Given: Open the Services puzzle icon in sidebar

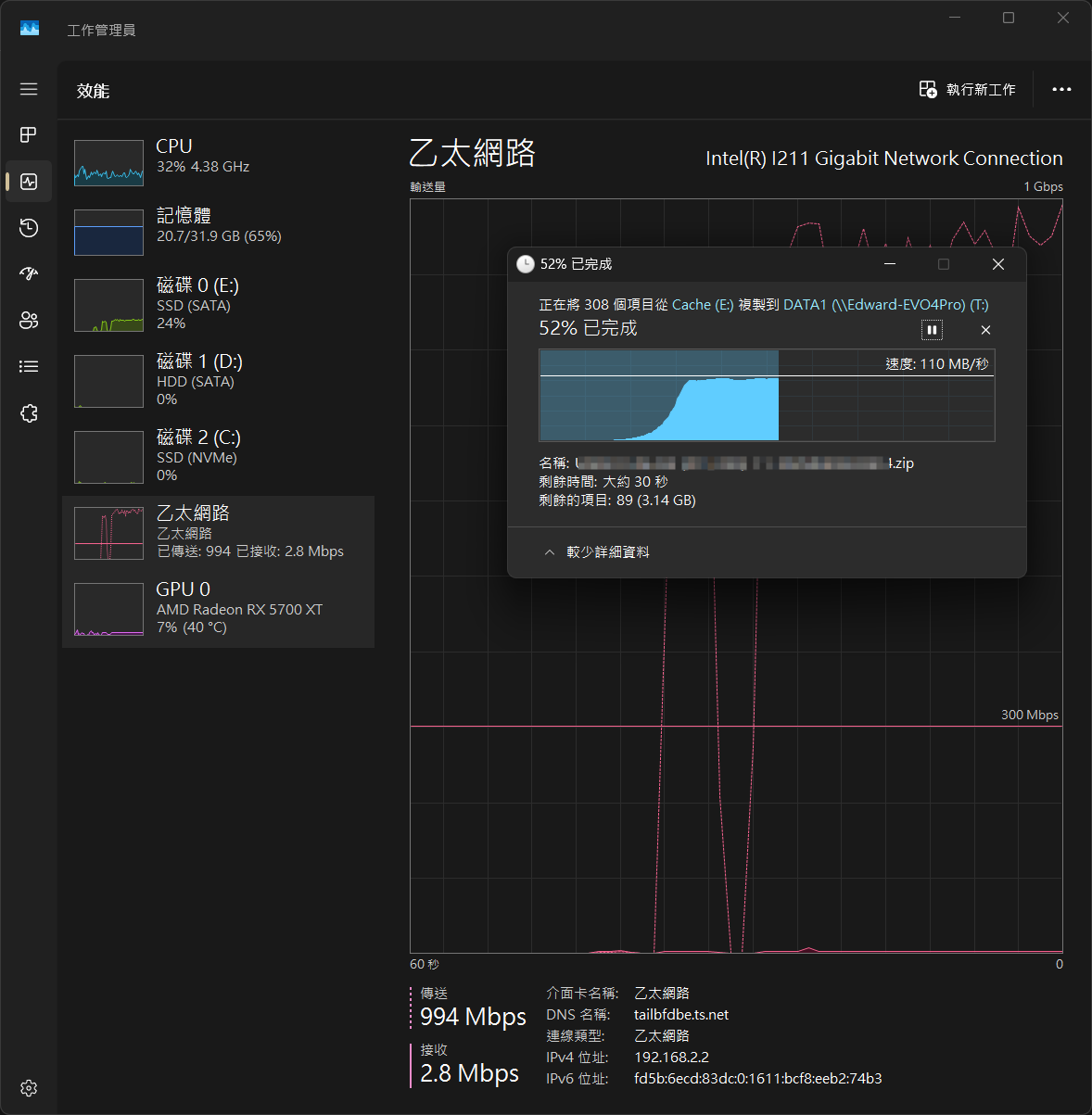Looking at the screenshot, I should tap(29, 413).
